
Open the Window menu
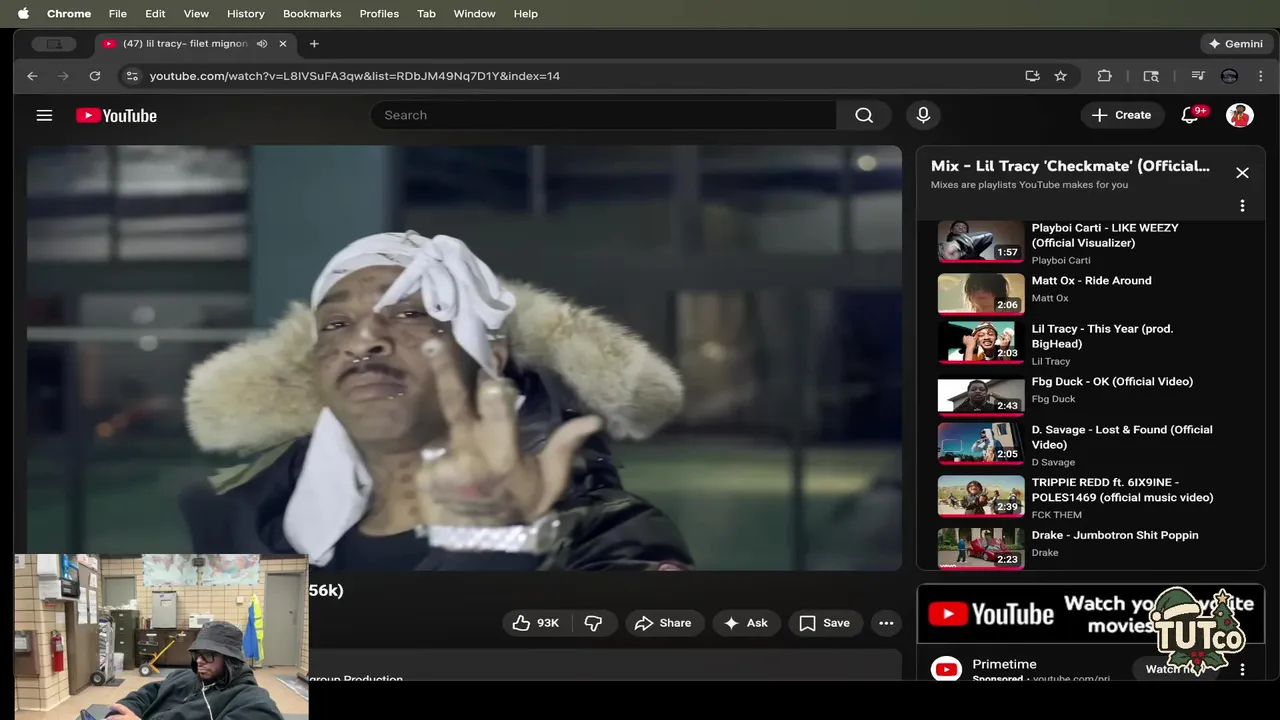point(474,14)
